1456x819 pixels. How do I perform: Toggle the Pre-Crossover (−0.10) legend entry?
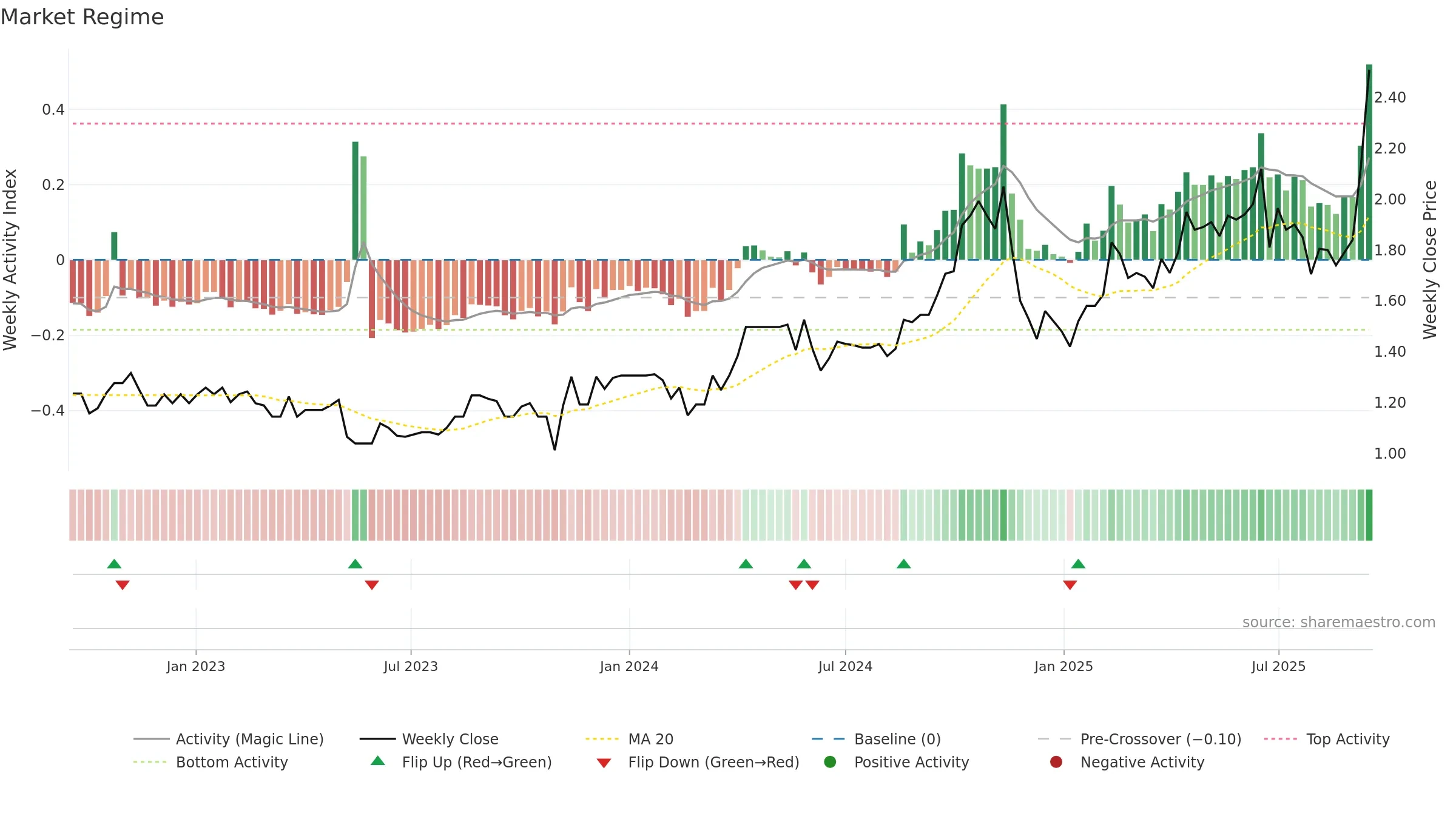[1139, 739]
